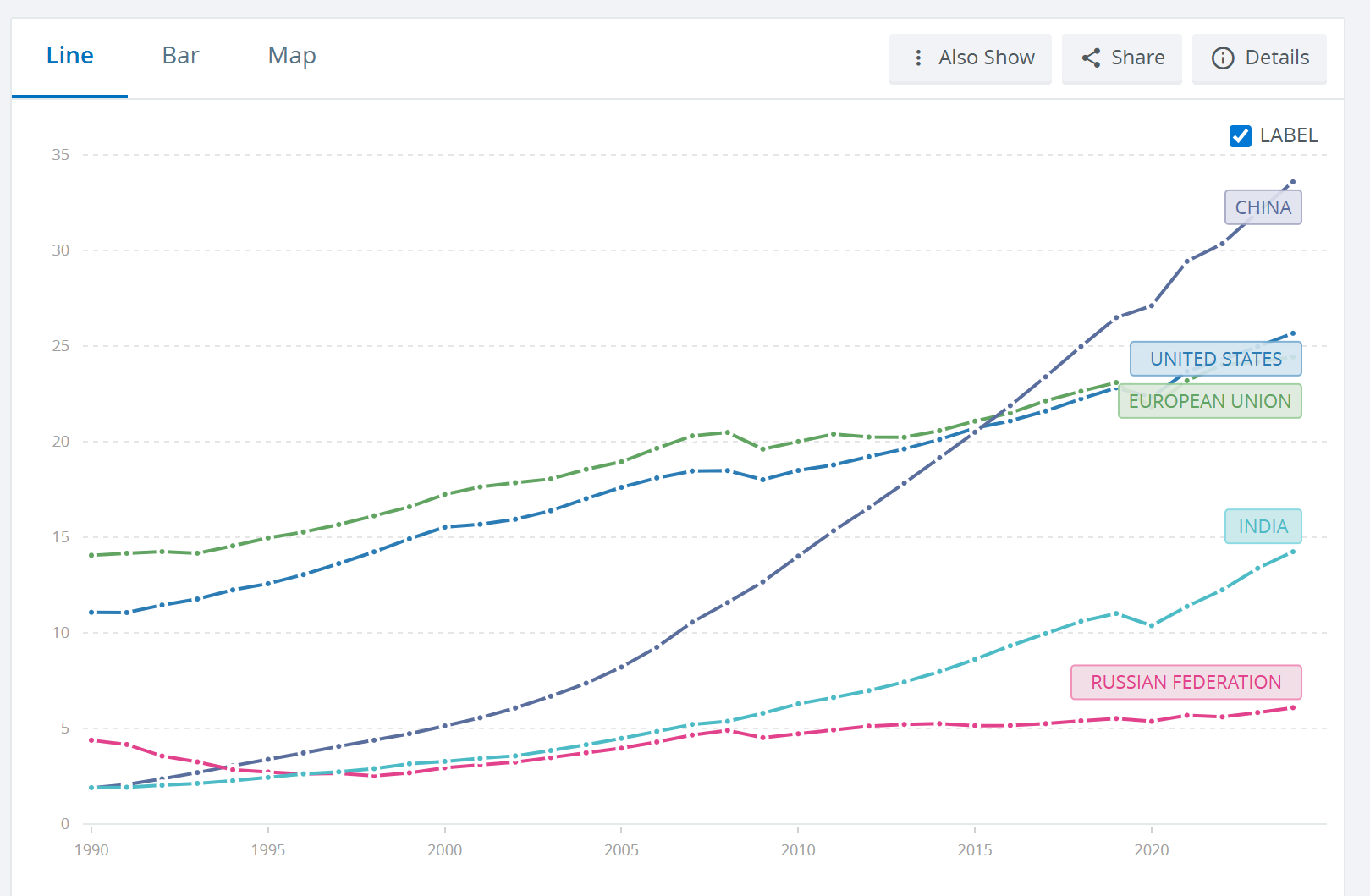Switch to the Map tab
The height and width of the screenshot is (896, 1370).
[x=292, y=56]
